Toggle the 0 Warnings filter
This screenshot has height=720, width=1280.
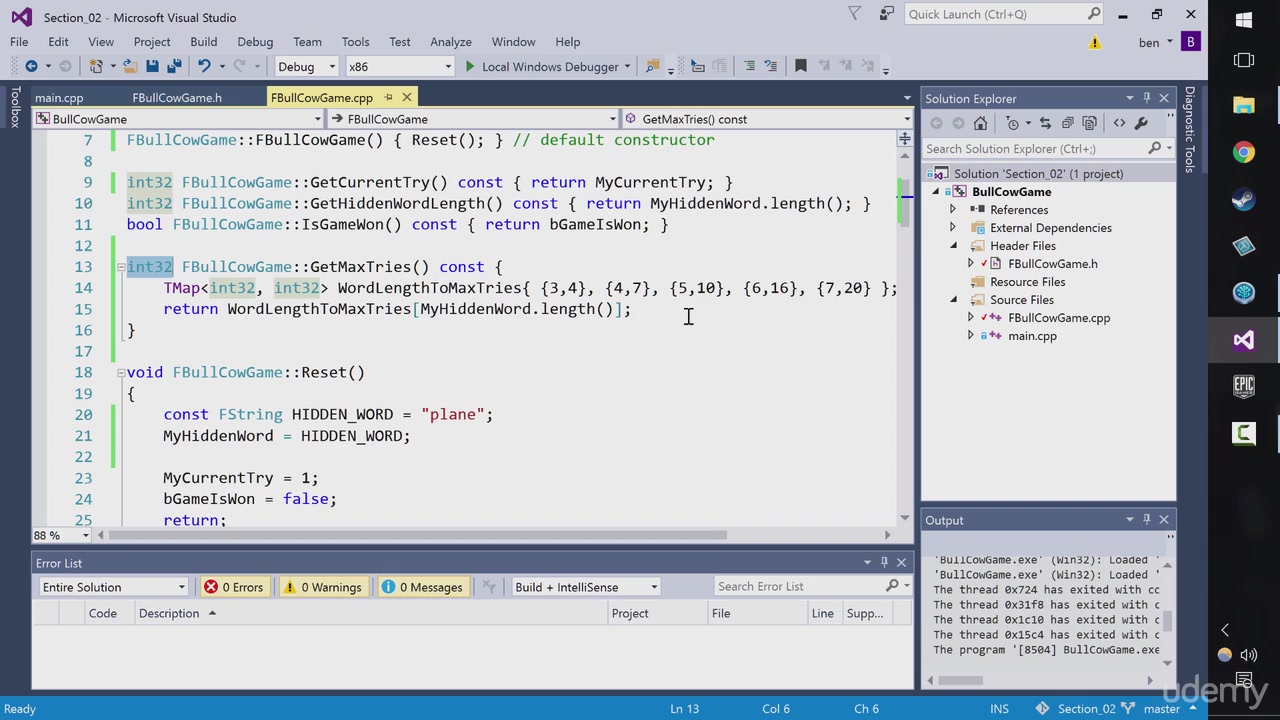click(322, 587)
